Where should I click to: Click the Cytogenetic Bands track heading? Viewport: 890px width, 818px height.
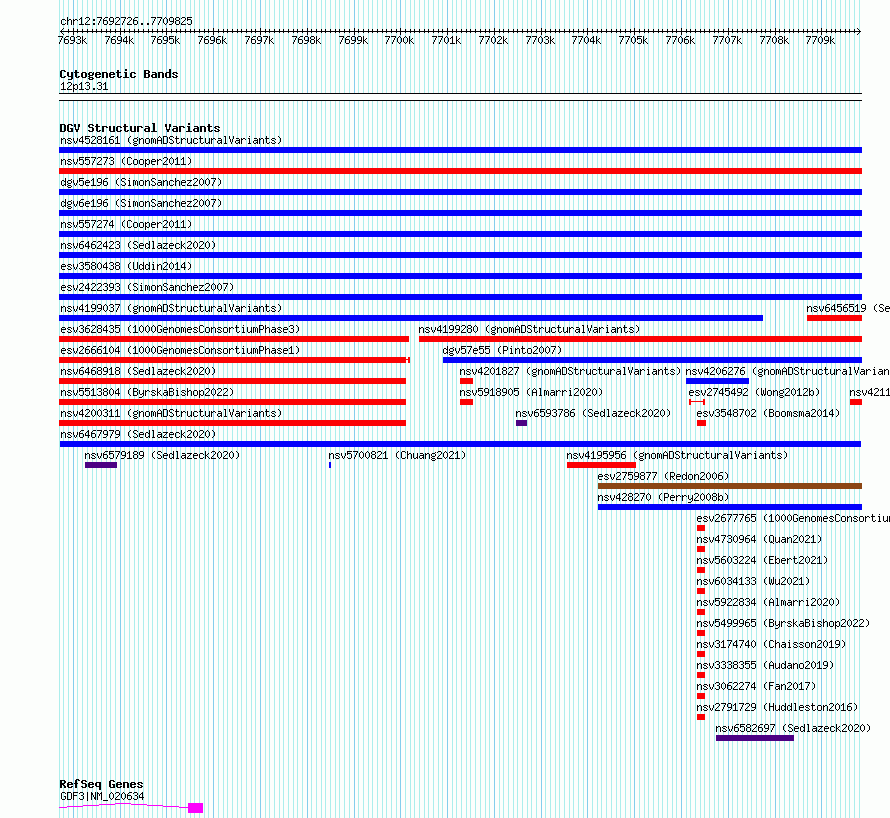[x=119, y=74]
